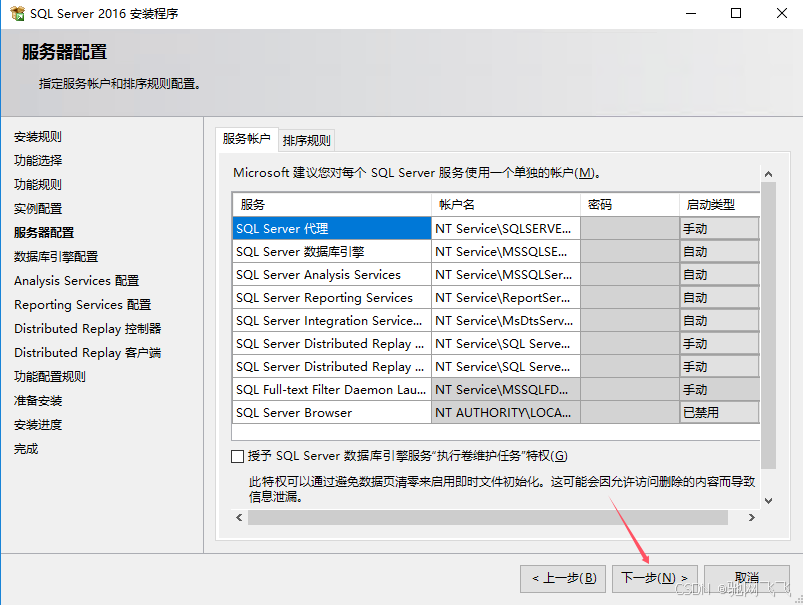The image size is (803, 605).
Task: Click scroll up arrow of vertical scrollbar
Action: coord(768,174)
